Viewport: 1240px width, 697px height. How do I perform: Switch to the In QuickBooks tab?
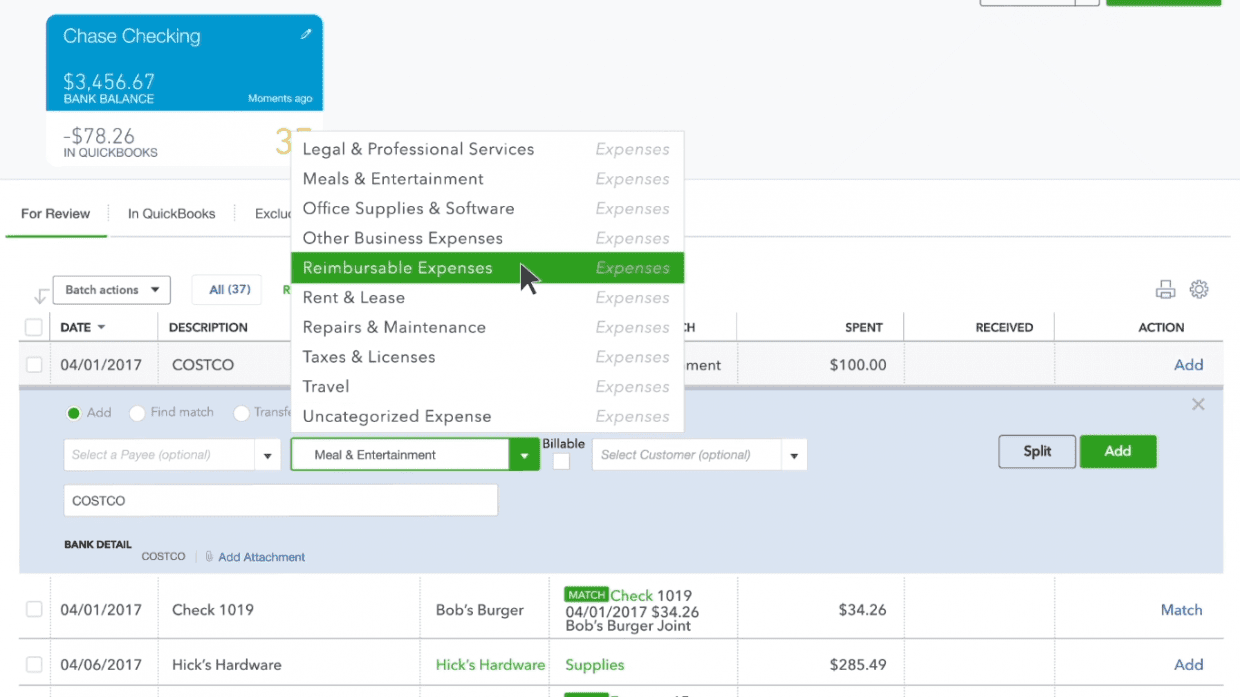coord(171,213)
